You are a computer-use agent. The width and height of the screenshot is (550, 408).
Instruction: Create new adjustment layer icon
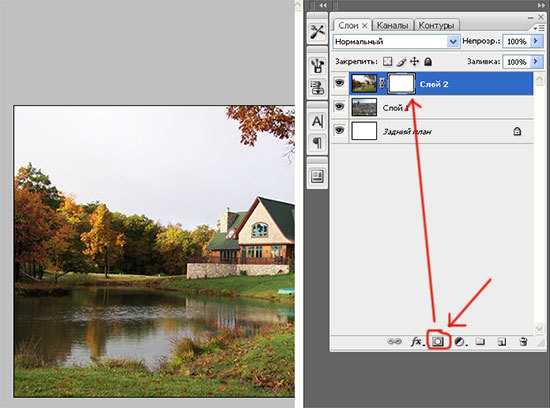tap(459, 341)
